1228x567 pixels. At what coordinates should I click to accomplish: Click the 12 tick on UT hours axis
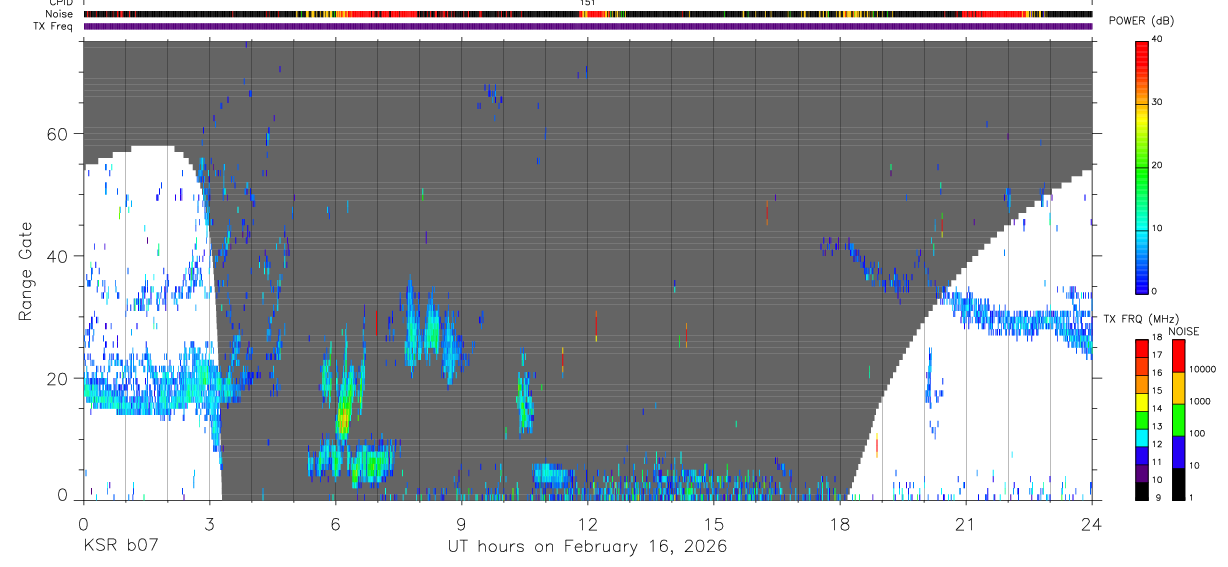coord(587,523)
